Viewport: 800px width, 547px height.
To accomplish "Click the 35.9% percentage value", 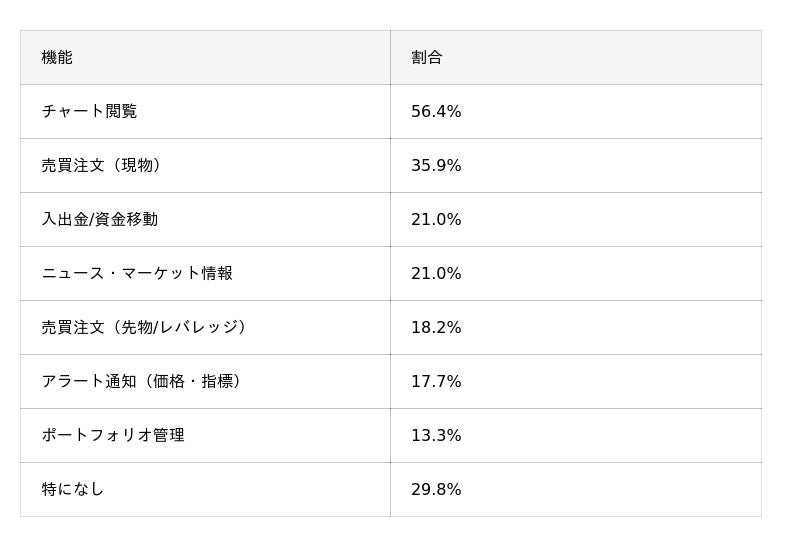I will tap(436, 166).
